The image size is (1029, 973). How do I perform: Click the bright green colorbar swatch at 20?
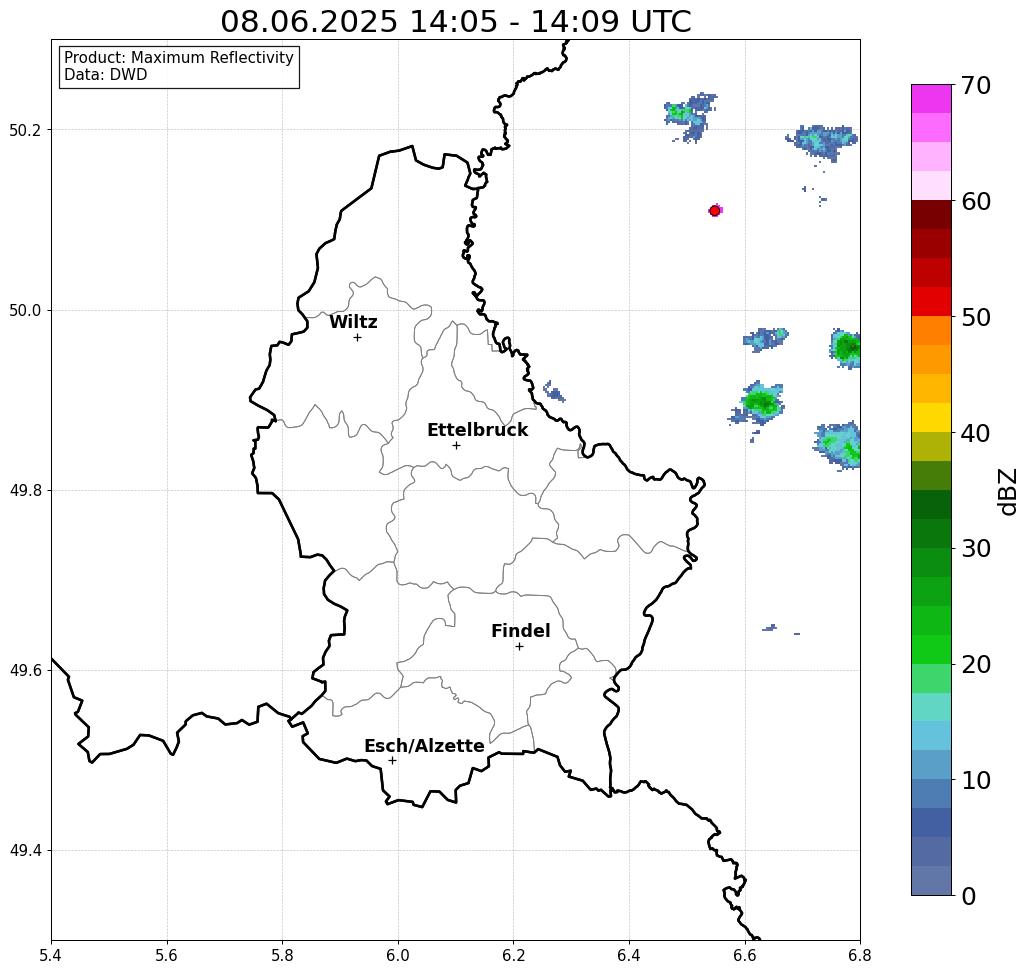coord(931,649)
